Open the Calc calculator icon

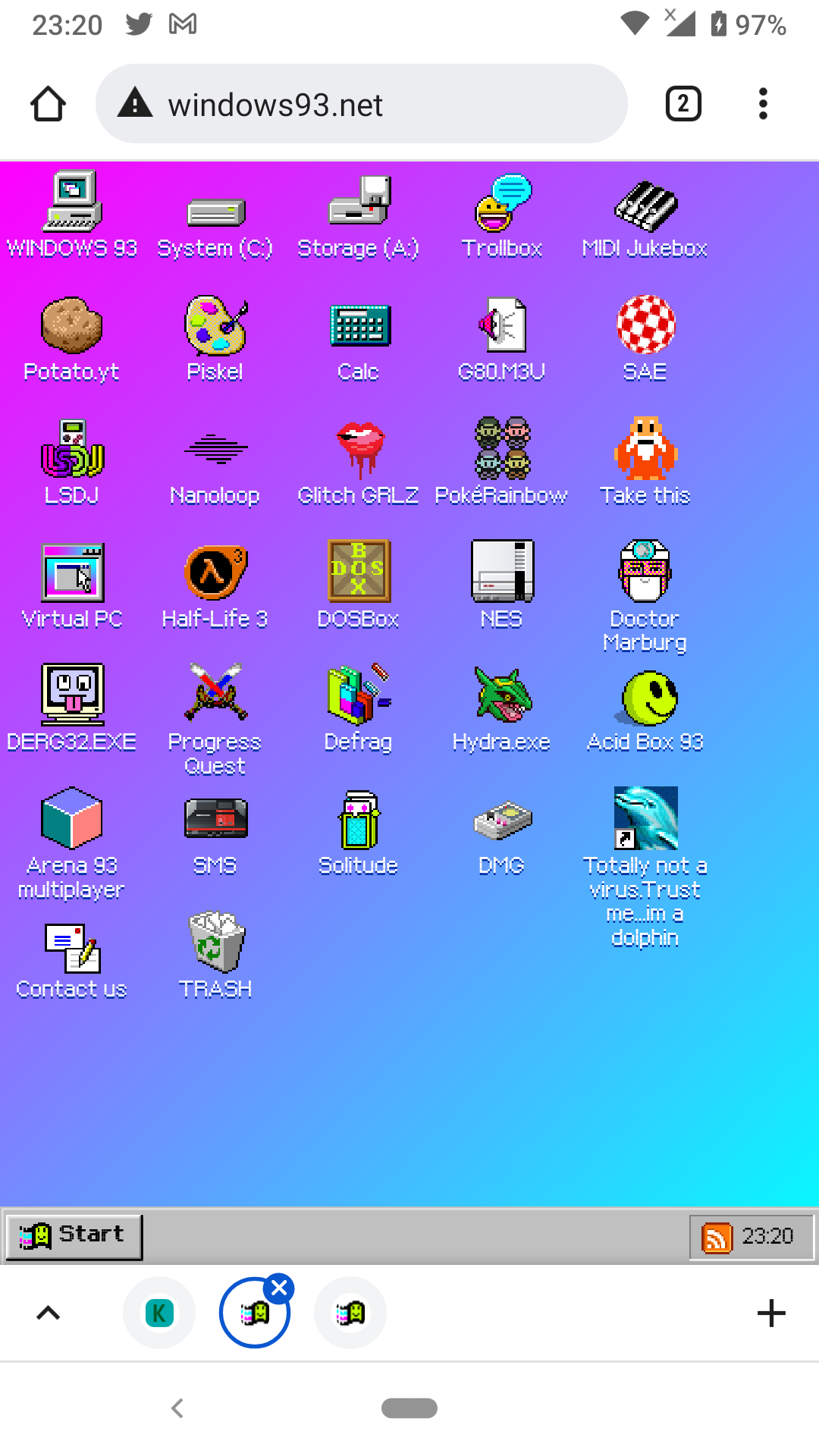(359, 328)
